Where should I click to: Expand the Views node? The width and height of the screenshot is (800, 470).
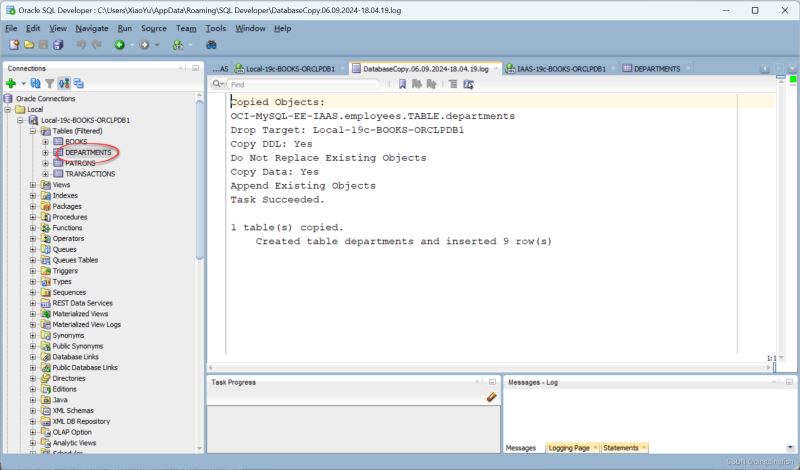point(33,185)
